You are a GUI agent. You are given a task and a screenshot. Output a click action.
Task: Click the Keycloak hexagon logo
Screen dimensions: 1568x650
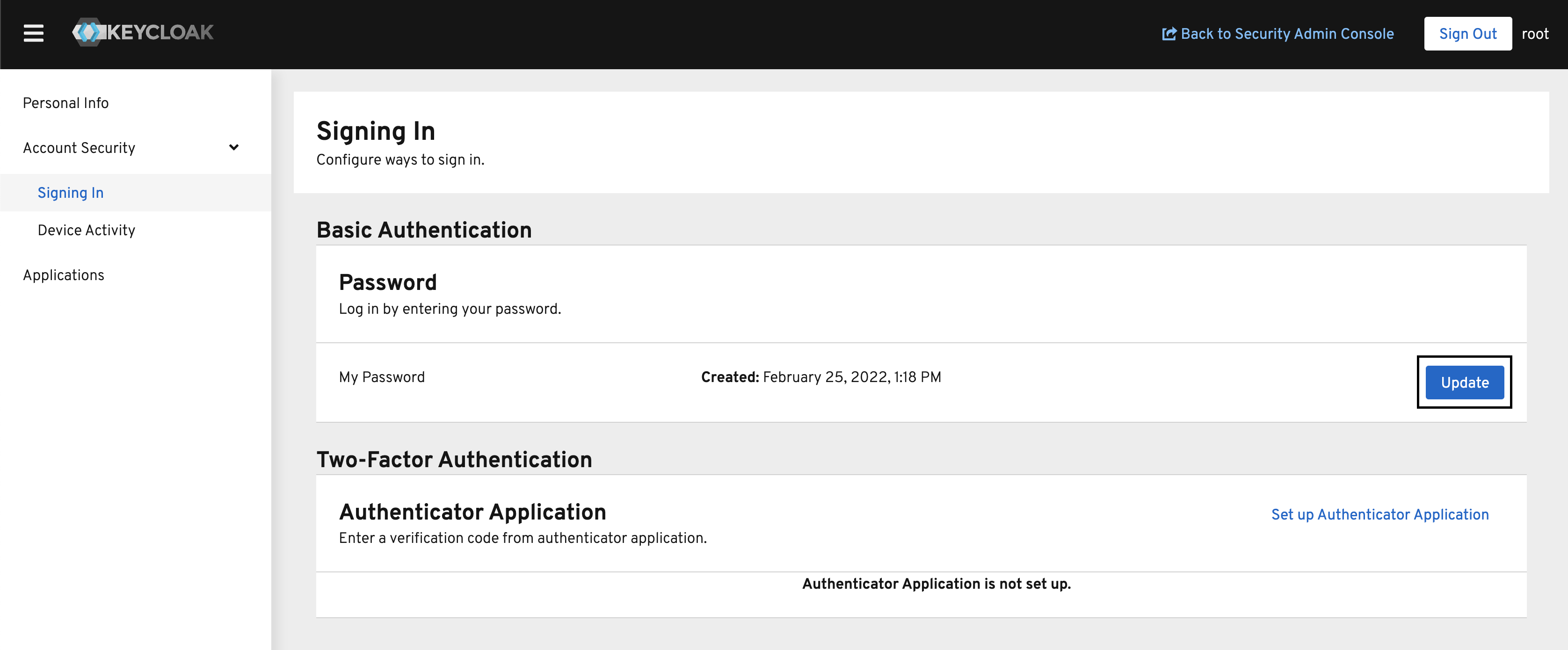pyautogui.click(x=89, y=33)
